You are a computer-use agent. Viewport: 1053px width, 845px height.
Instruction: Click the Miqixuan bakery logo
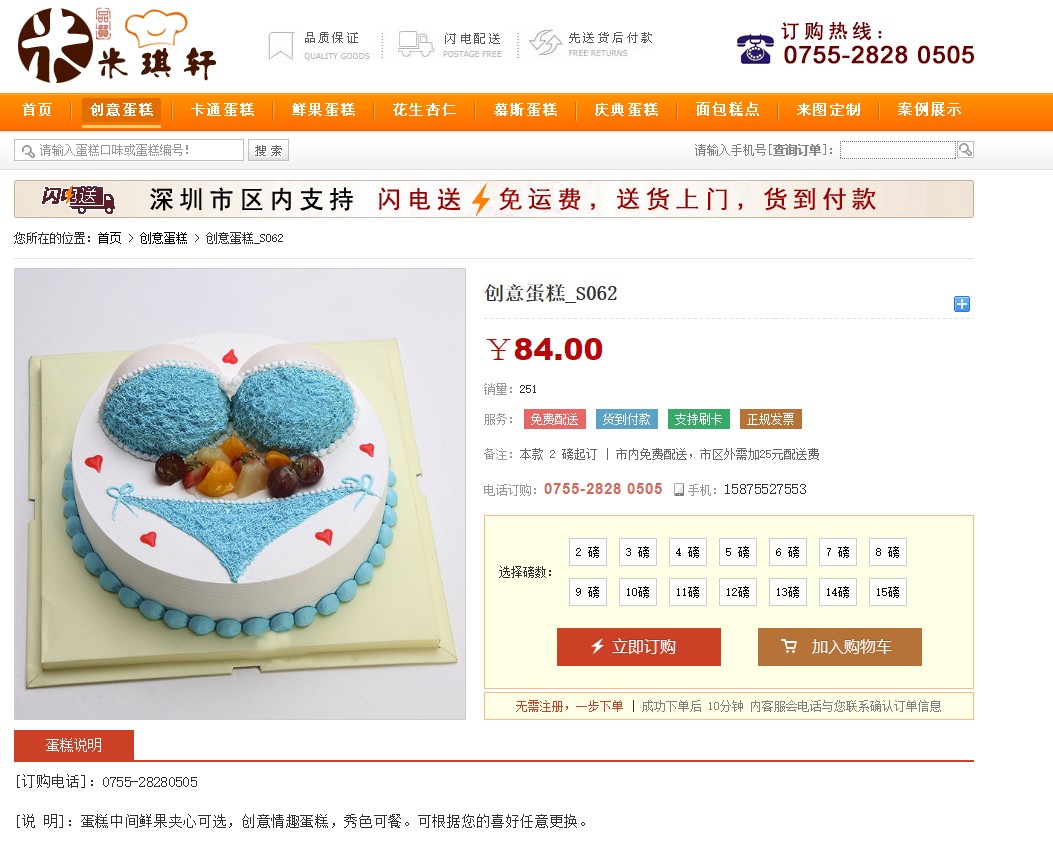click(x=117, y=45)
